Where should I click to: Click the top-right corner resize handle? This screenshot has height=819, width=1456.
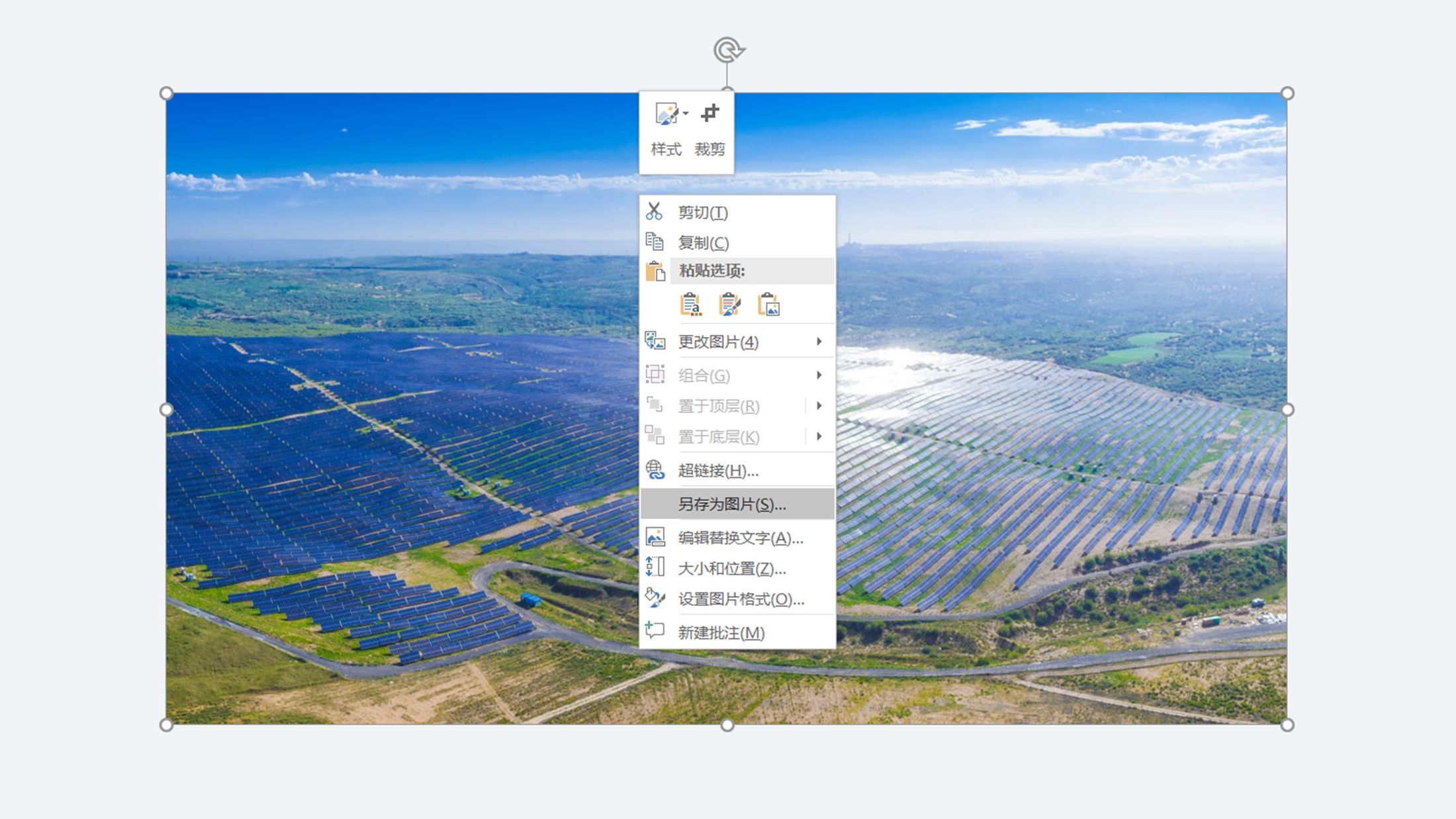click(1287, 93)
